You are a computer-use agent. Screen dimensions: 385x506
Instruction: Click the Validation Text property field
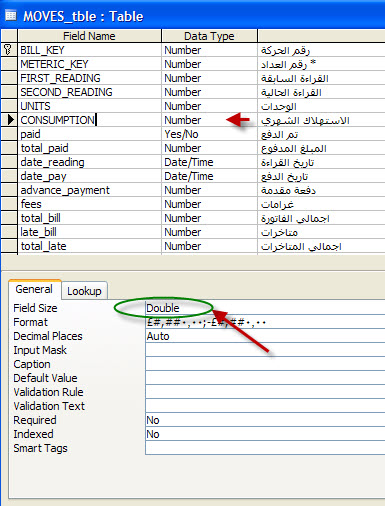[265, 406]
